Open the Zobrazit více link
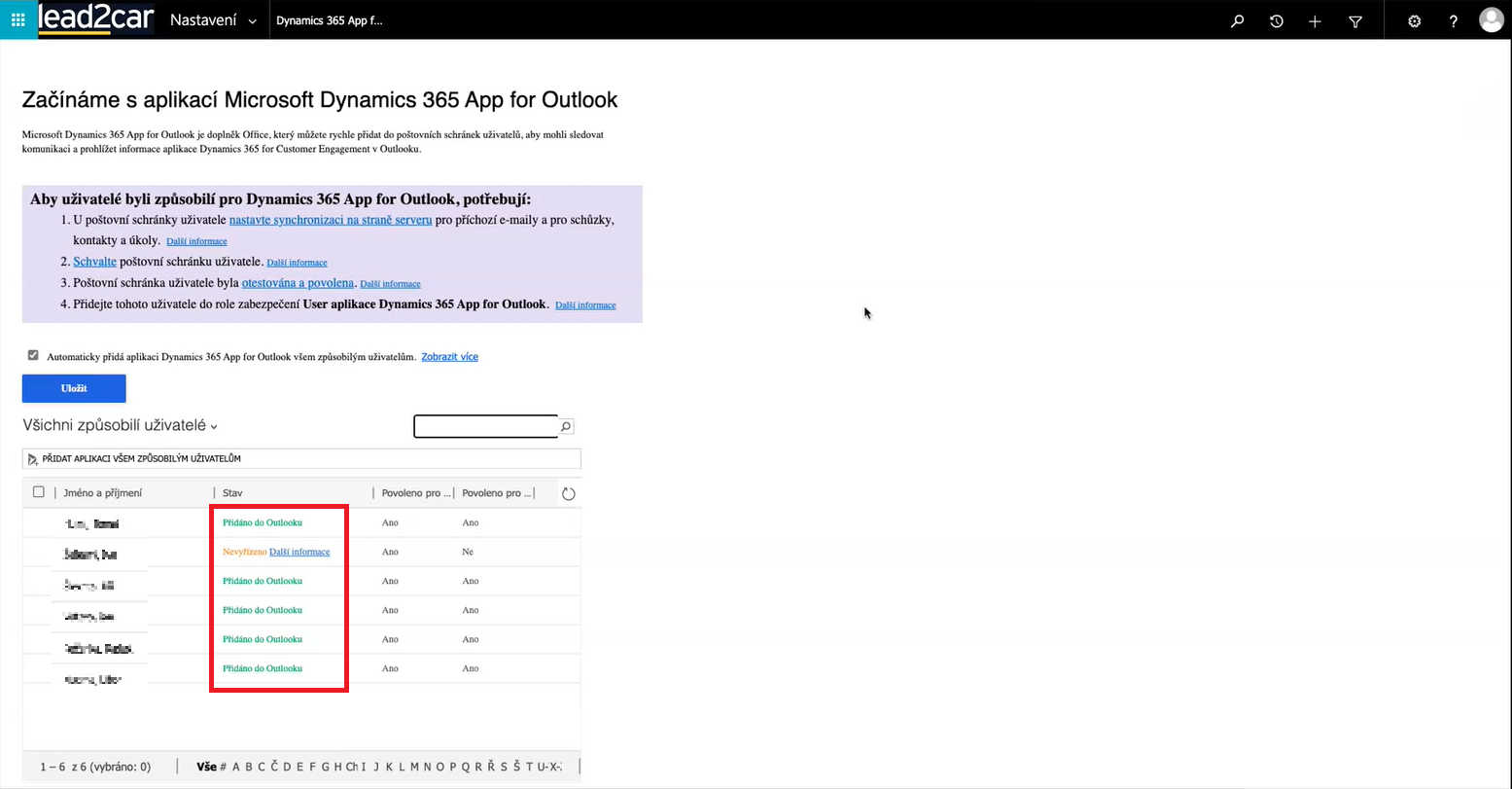 click(449, 357)
